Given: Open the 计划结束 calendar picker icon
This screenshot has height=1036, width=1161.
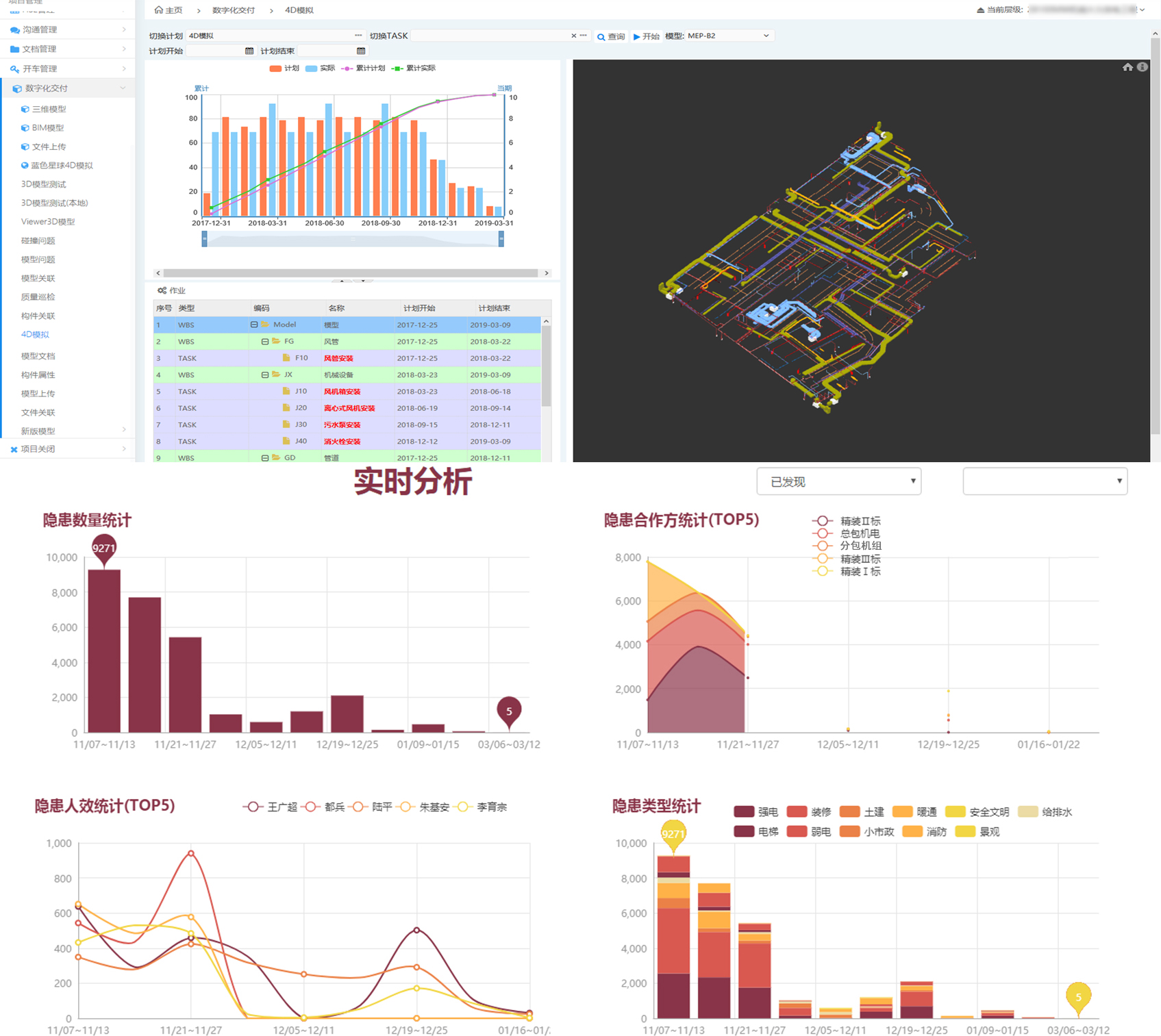Looking at the screenshot, I should coord(361,51).
